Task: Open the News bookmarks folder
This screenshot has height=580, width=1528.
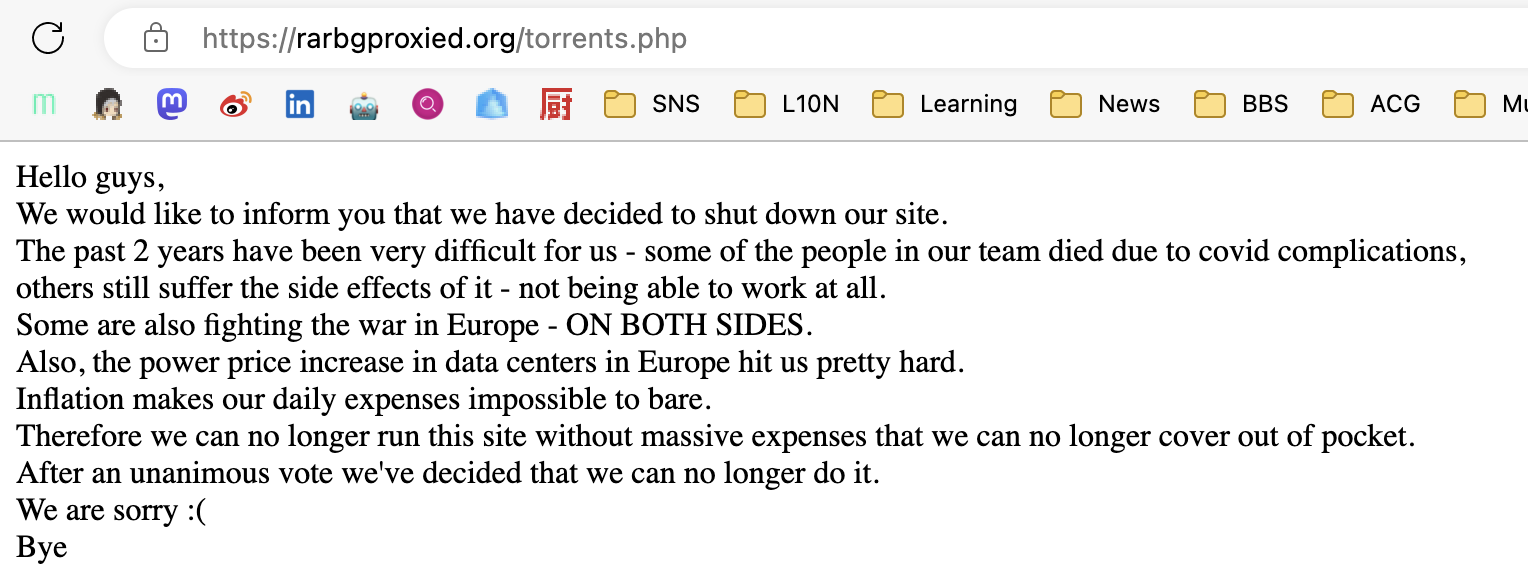Action: tap(1105, 104)
